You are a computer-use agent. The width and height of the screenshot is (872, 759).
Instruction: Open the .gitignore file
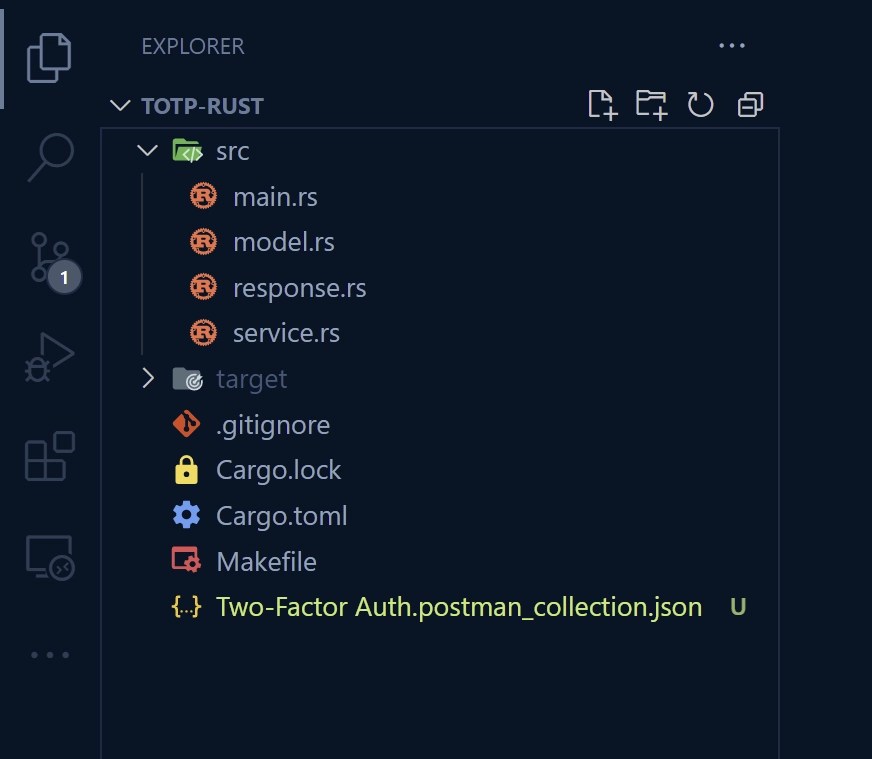273,424
